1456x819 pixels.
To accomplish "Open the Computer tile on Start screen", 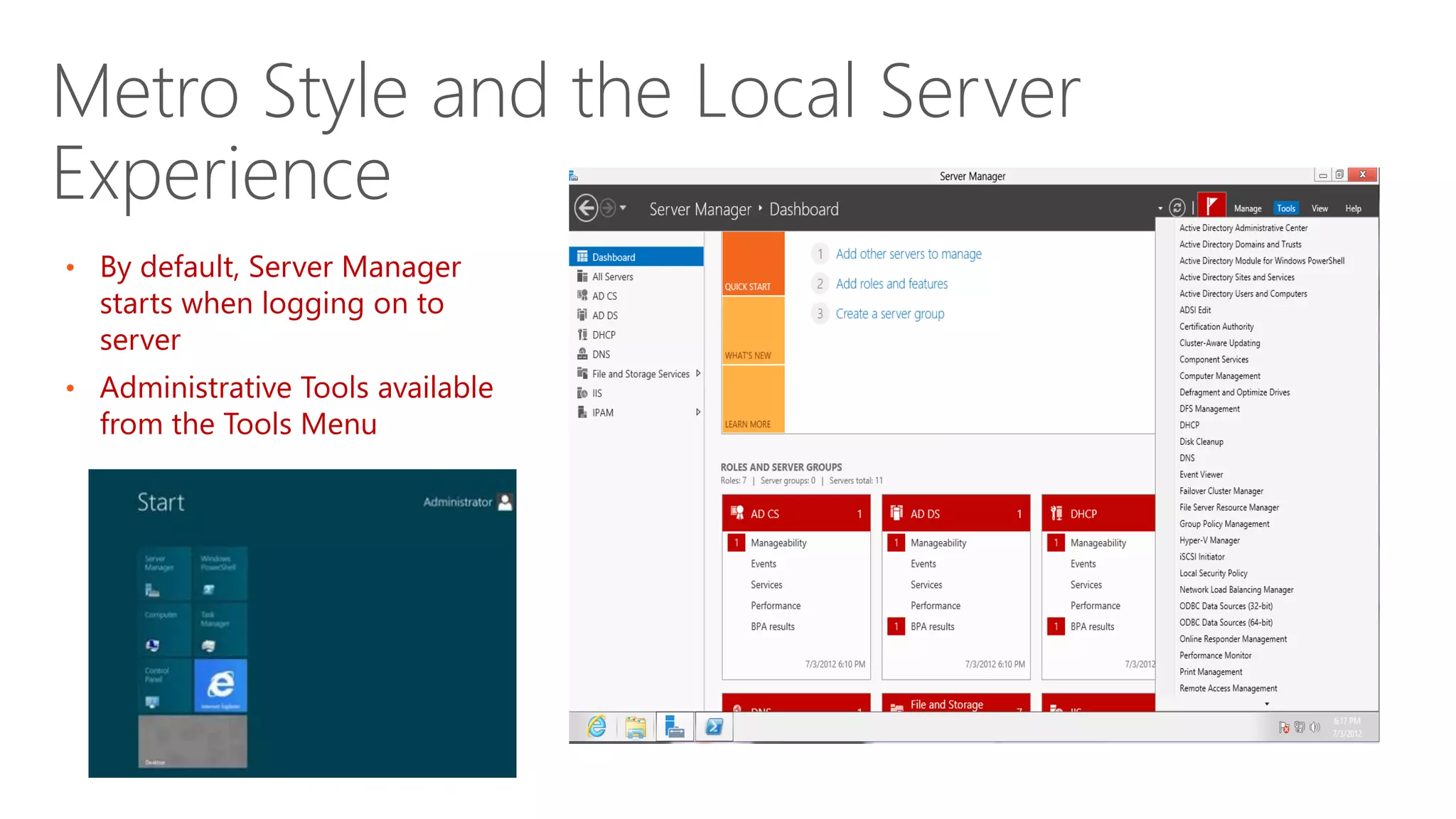I will tap(165, 630).
